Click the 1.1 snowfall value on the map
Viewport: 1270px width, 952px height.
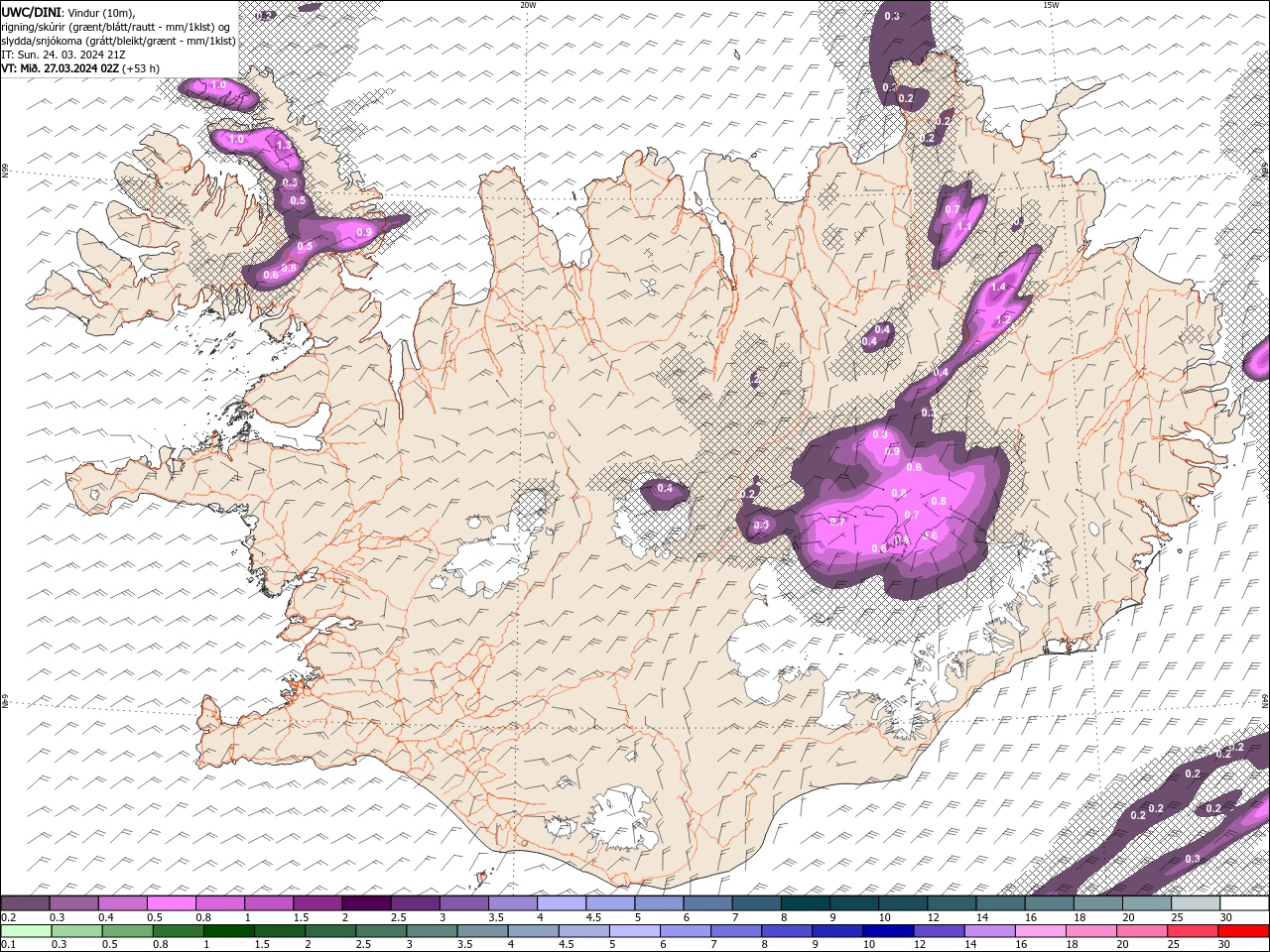[x=963, y=226]
